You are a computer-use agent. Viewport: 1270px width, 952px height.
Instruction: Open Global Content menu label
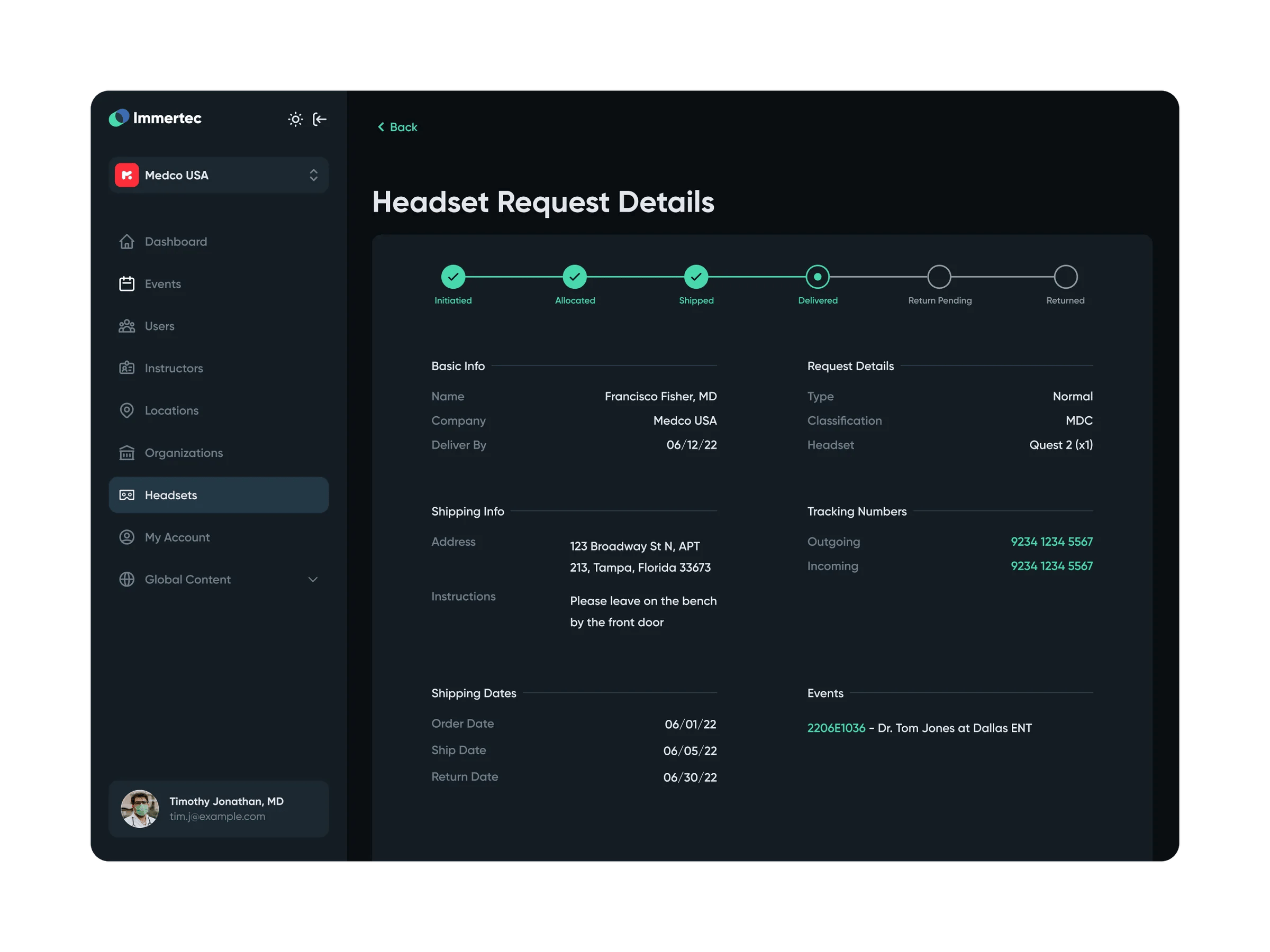(x=188, y=580)
